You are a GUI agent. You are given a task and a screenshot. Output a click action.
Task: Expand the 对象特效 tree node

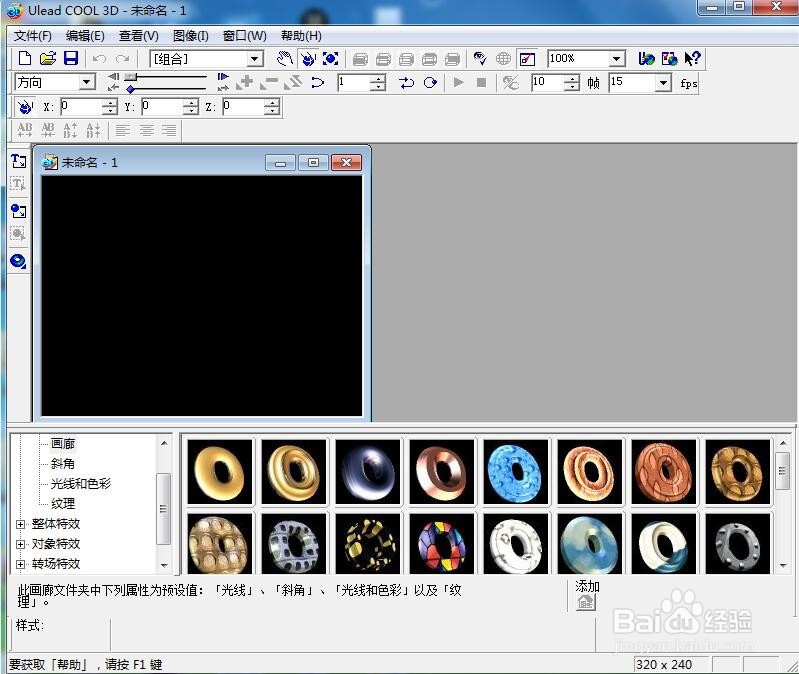[20, 544]
